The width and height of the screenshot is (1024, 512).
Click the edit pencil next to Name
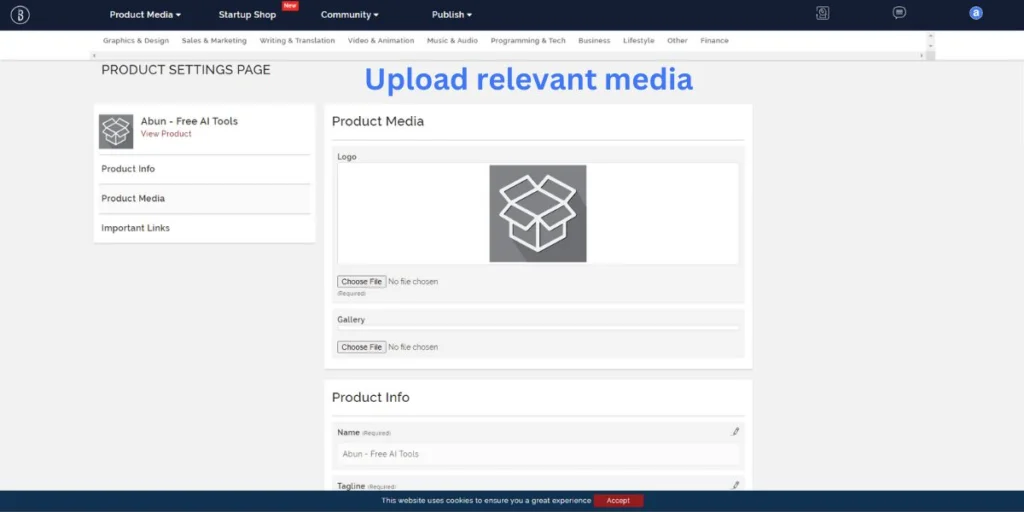[x=736, y=432]
